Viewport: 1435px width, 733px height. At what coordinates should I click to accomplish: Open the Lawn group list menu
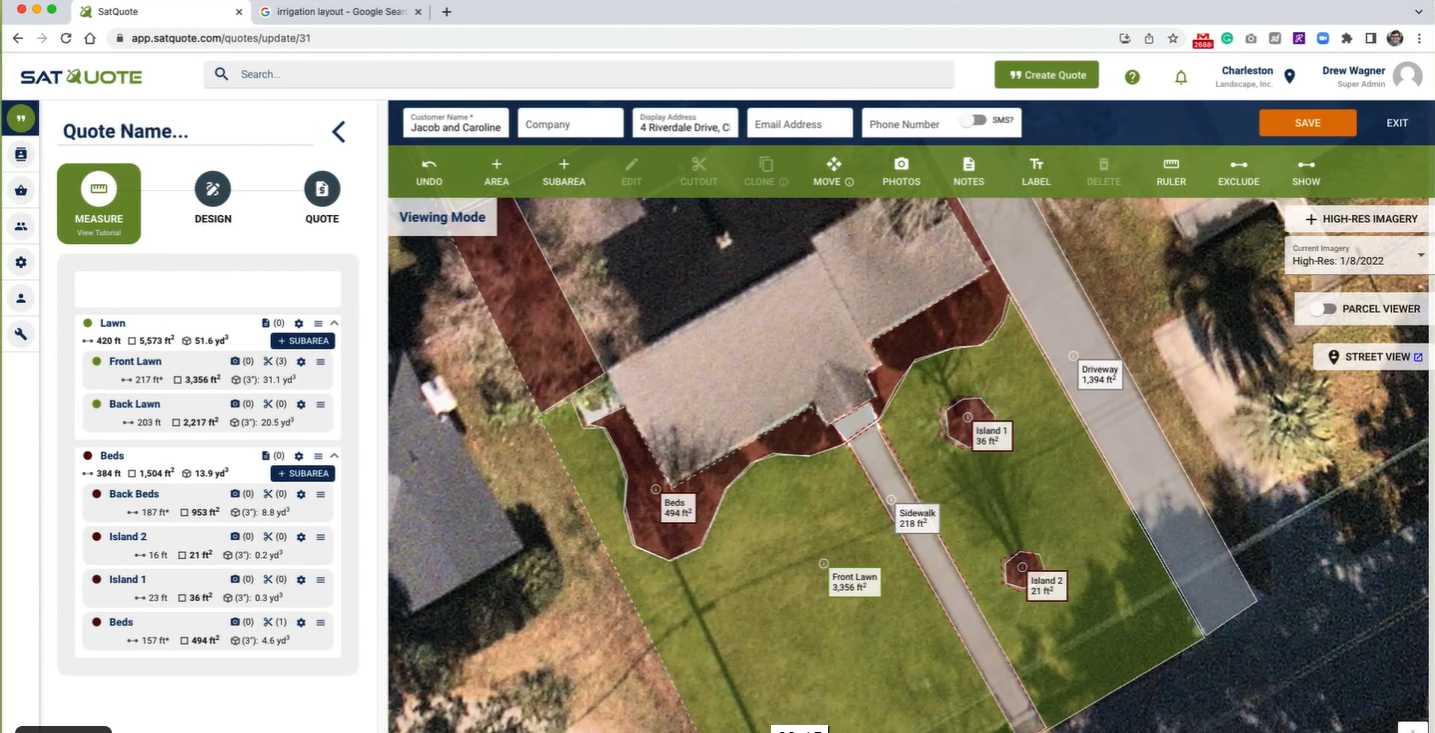point(318,323)
